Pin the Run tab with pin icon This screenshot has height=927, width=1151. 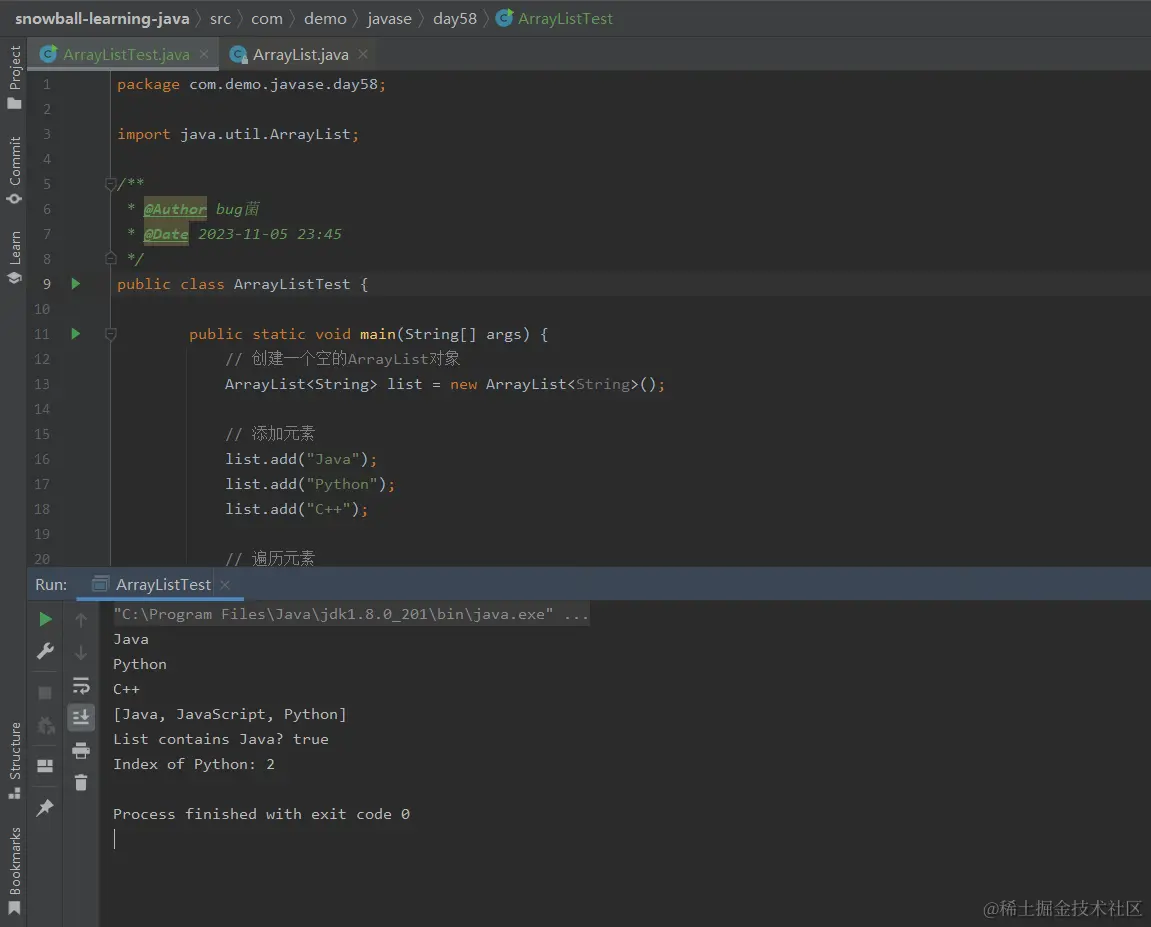(x=45, y=807)
